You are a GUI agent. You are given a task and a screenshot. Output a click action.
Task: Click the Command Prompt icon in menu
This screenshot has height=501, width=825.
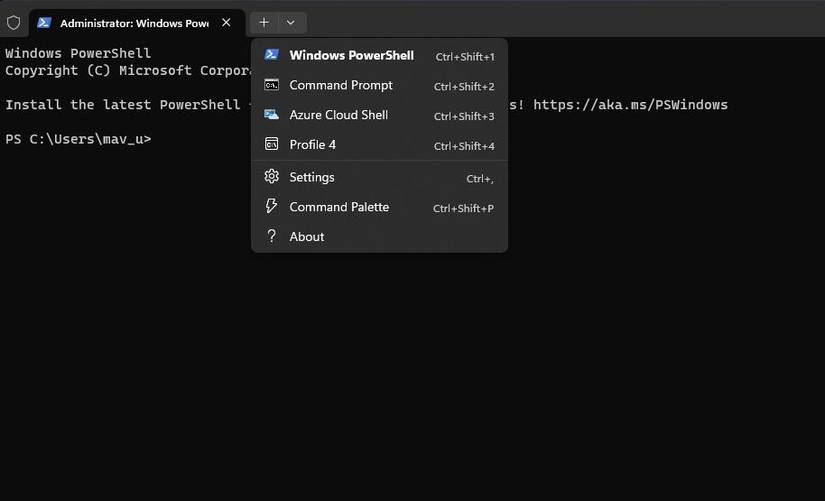coord(271,85)
